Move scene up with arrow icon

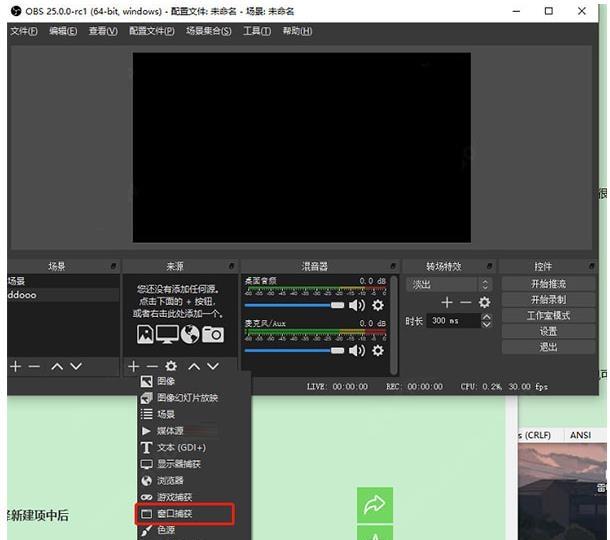57,366
